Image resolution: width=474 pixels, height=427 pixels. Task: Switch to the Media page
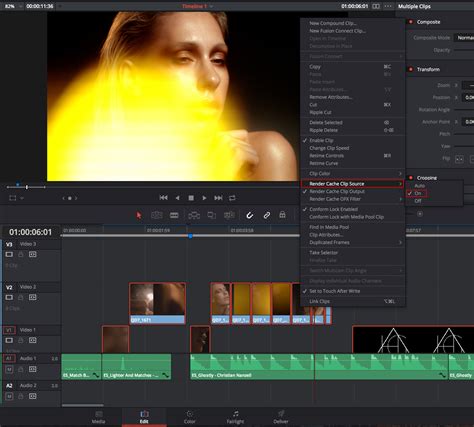click(99, 417)
